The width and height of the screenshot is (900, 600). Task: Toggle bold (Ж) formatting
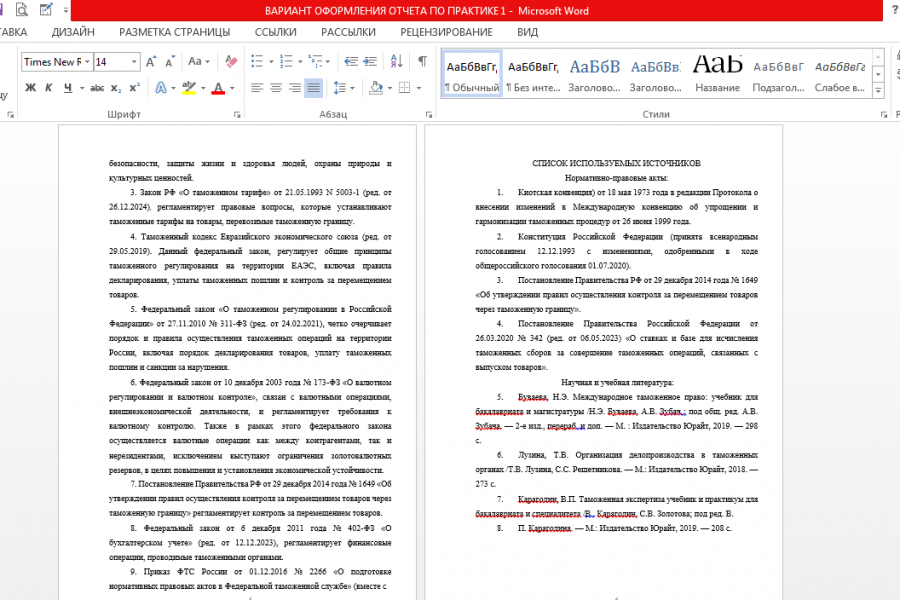pos(30,87)
